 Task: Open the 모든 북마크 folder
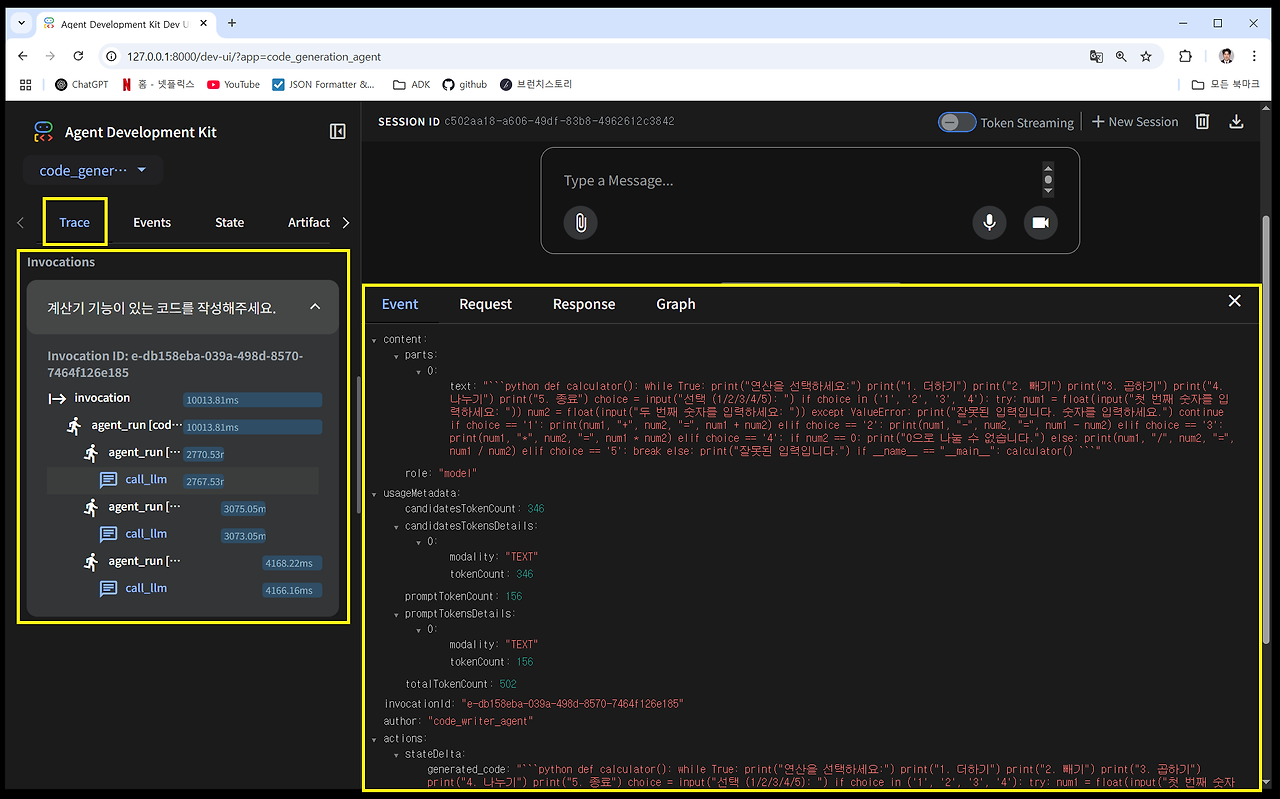click(1226, 85)
